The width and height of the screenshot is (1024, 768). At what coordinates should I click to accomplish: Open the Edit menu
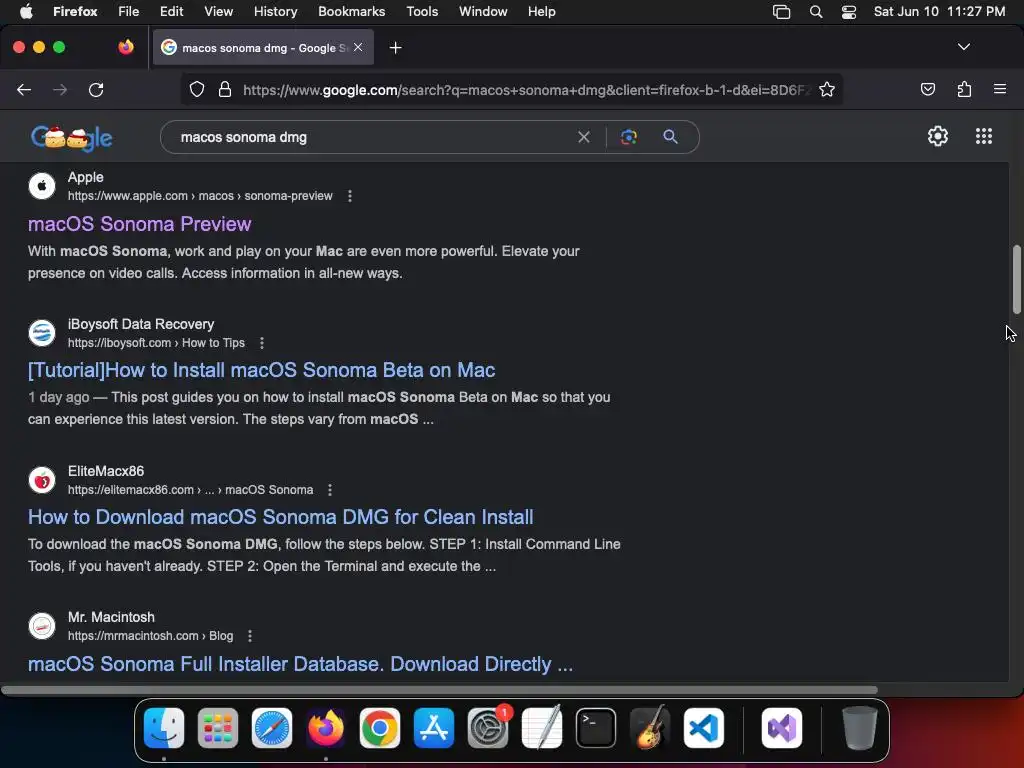[x=172, y=11]
